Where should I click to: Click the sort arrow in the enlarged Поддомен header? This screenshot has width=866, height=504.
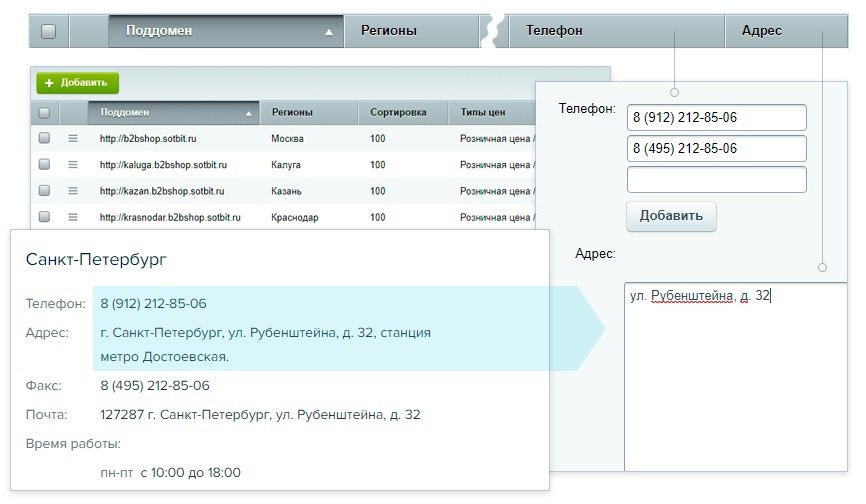click(329, 33)
